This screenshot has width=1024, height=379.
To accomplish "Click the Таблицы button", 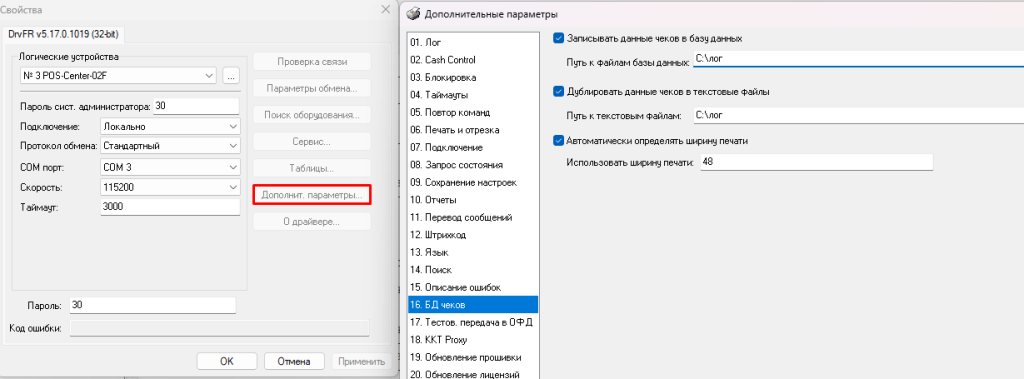I will pos(312,169).
